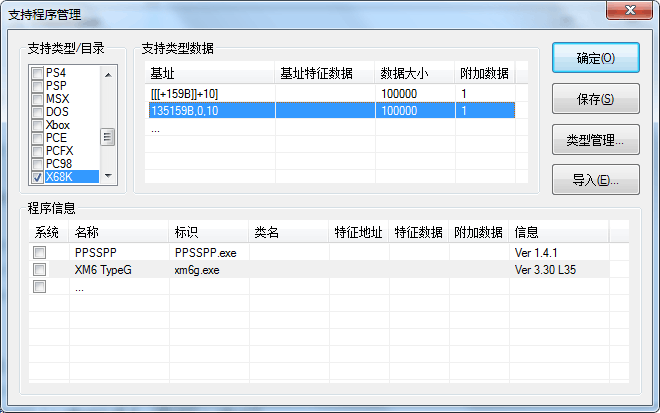Open 类型管理... dialog
The height and width of the screenshot is (413, 660).
pyautogui.click(x=595, y=140)
